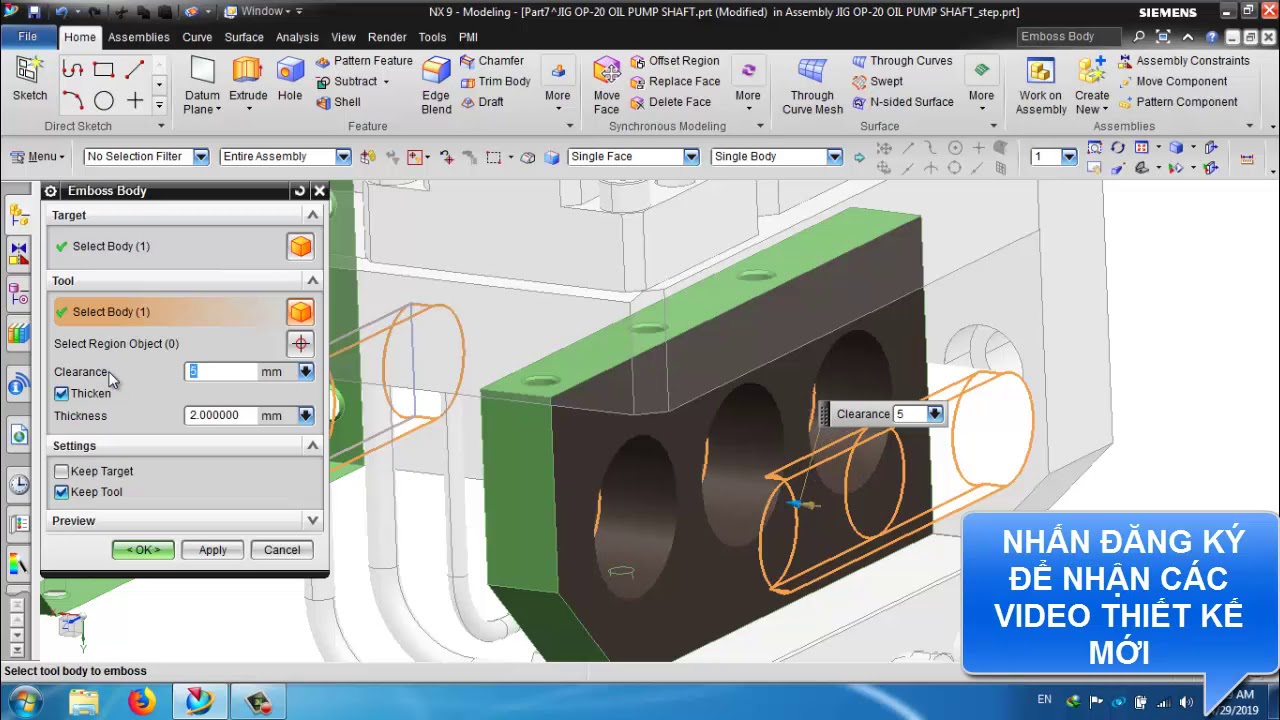Viewport: 1280px width, 720px height.
Task: Open Work on Assembly
Action: click(1041, 84)
